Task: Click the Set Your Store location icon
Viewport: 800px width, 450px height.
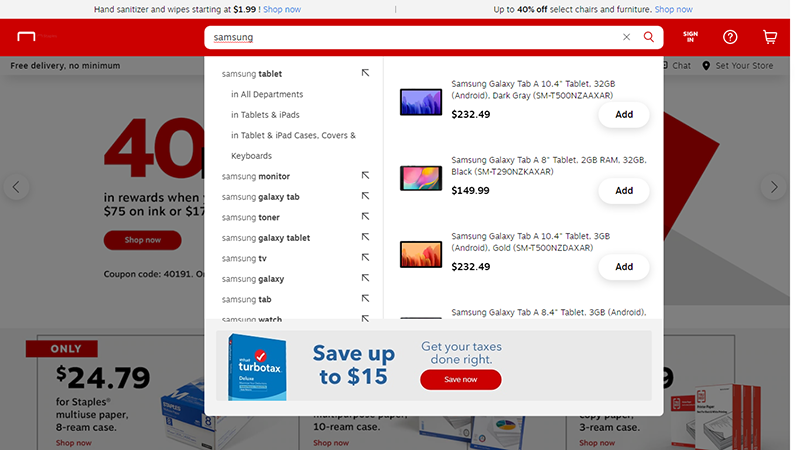Action: pos(707,66)
